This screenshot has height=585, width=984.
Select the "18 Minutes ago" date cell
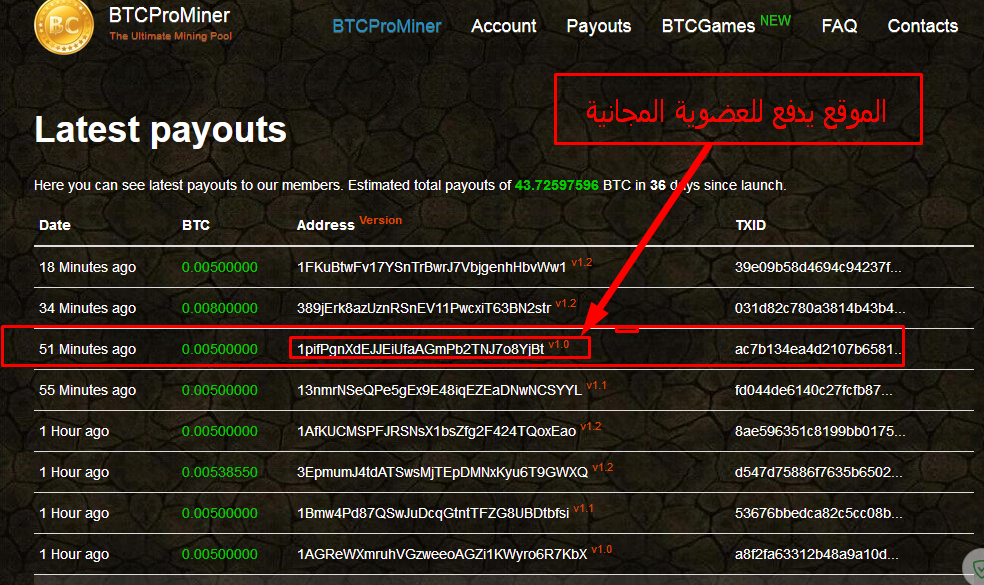pyautogui.click(x=87, y=267)
